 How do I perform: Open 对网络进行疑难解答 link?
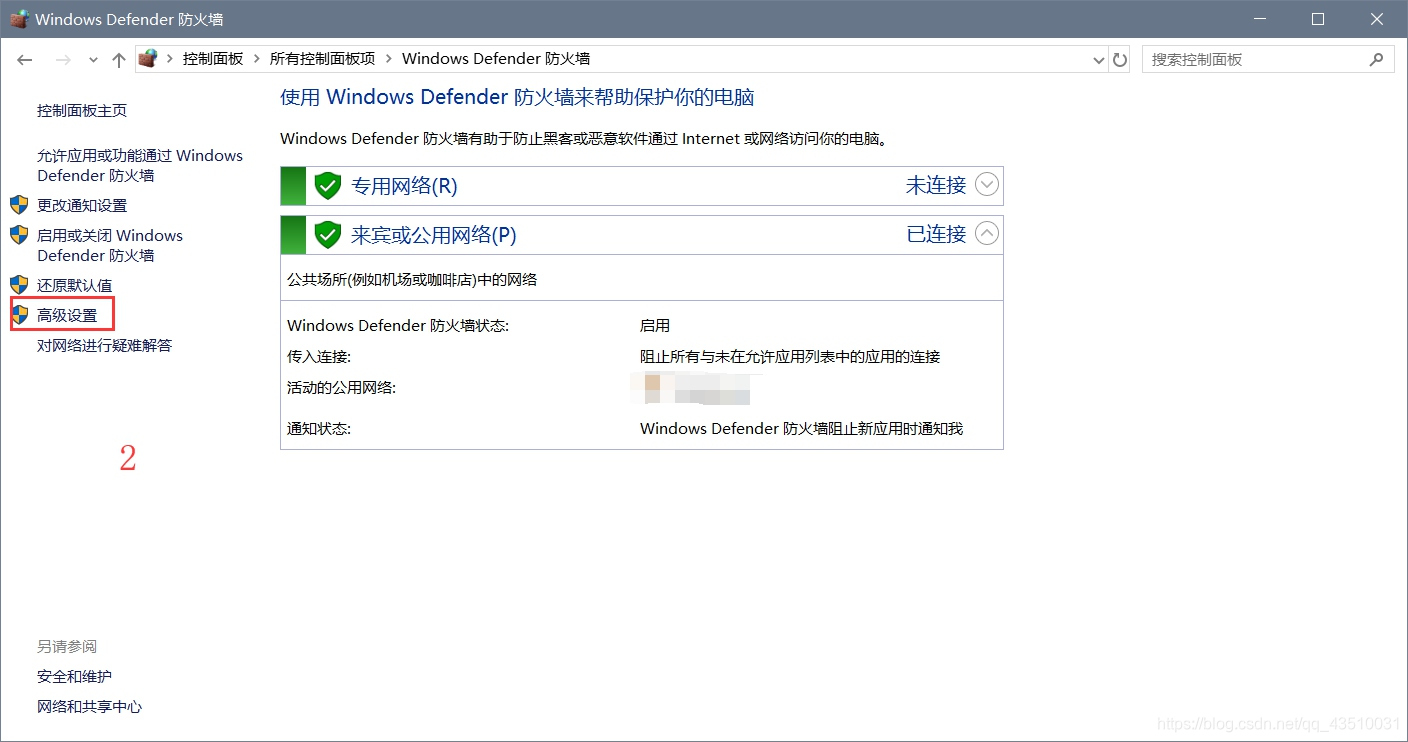coord(104,346)
